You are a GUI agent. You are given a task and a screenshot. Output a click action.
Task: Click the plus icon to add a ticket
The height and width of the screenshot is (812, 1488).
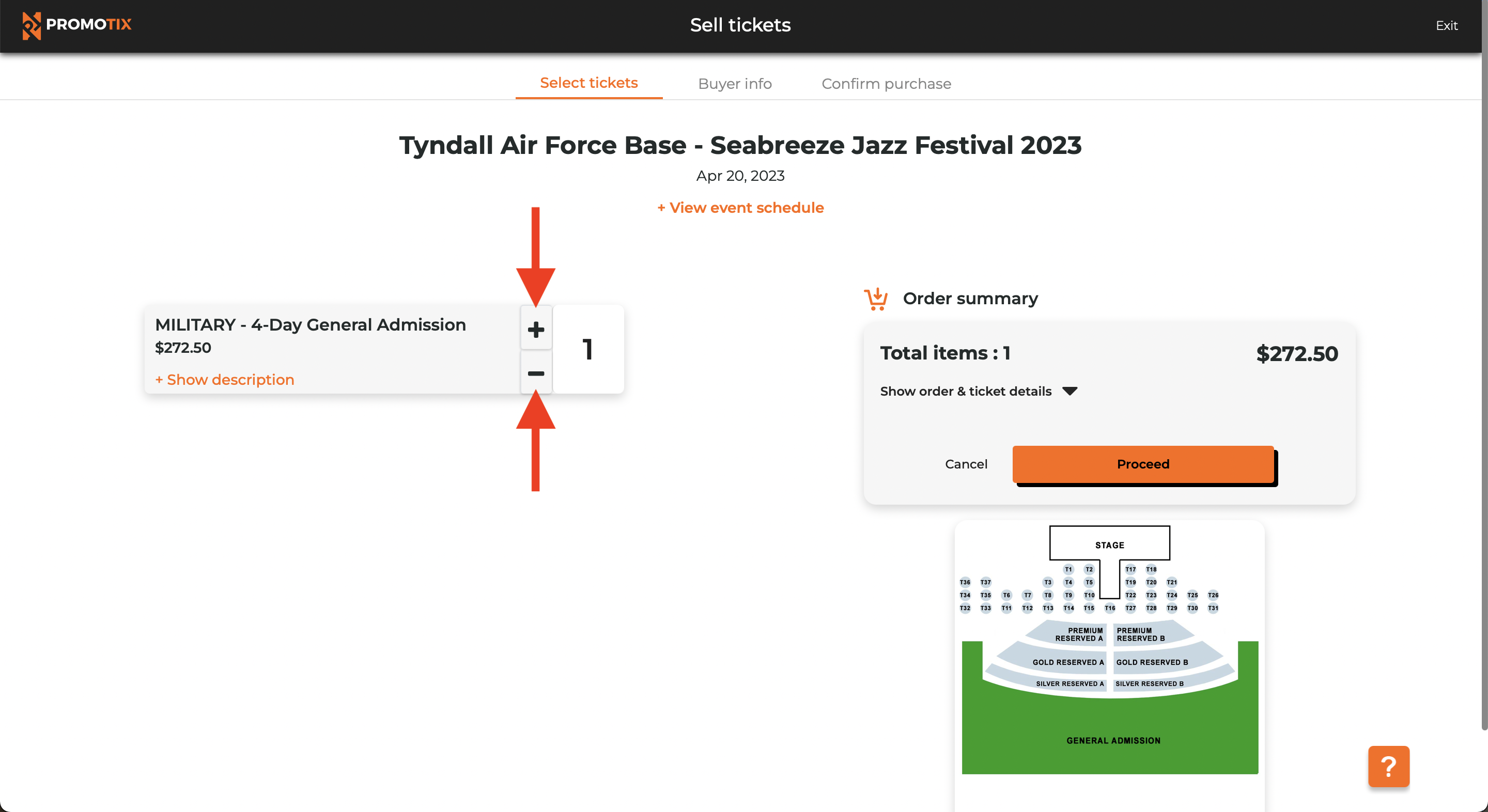535,329
